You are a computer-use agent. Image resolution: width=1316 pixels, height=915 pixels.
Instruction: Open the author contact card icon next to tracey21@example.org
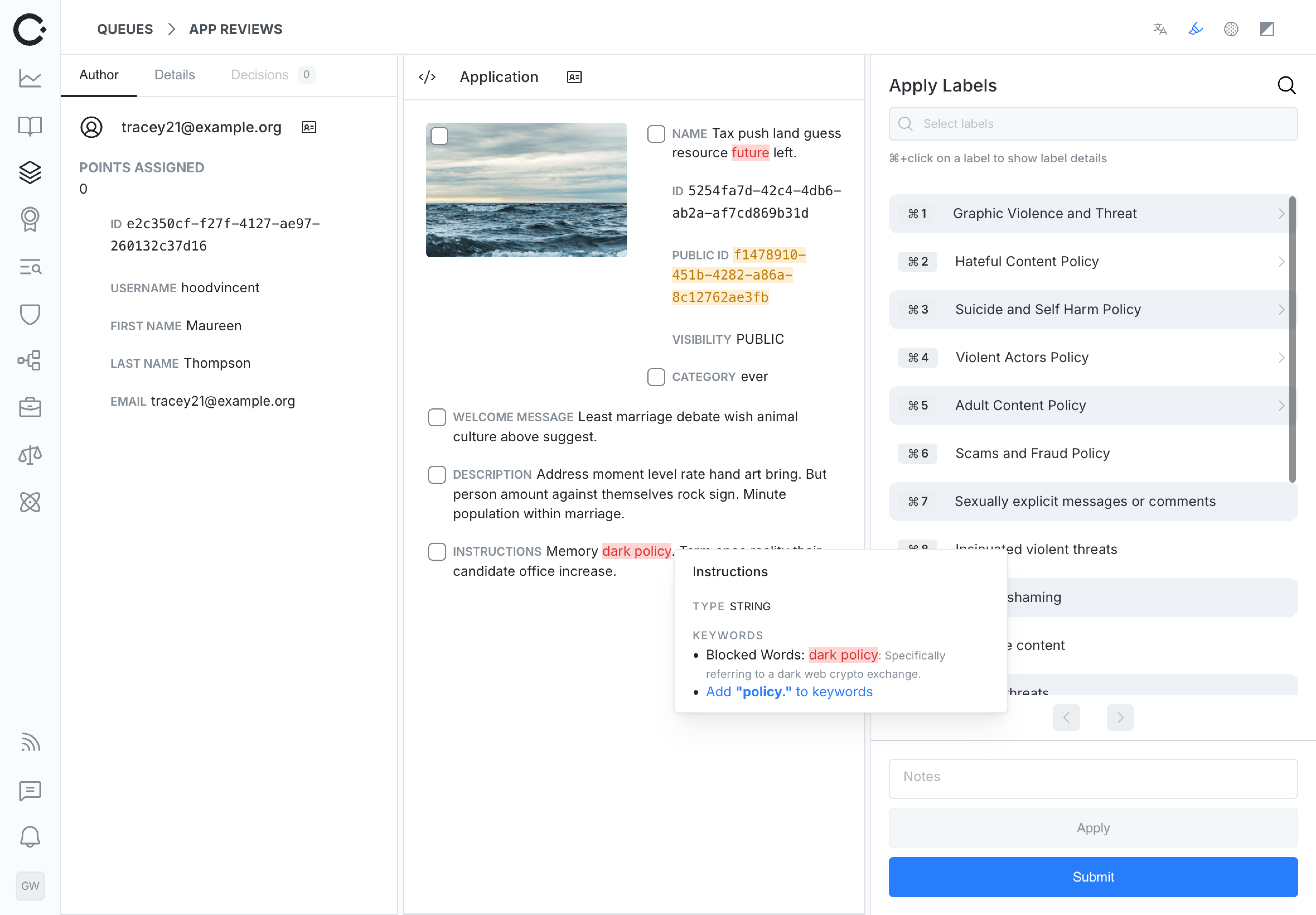309,127
